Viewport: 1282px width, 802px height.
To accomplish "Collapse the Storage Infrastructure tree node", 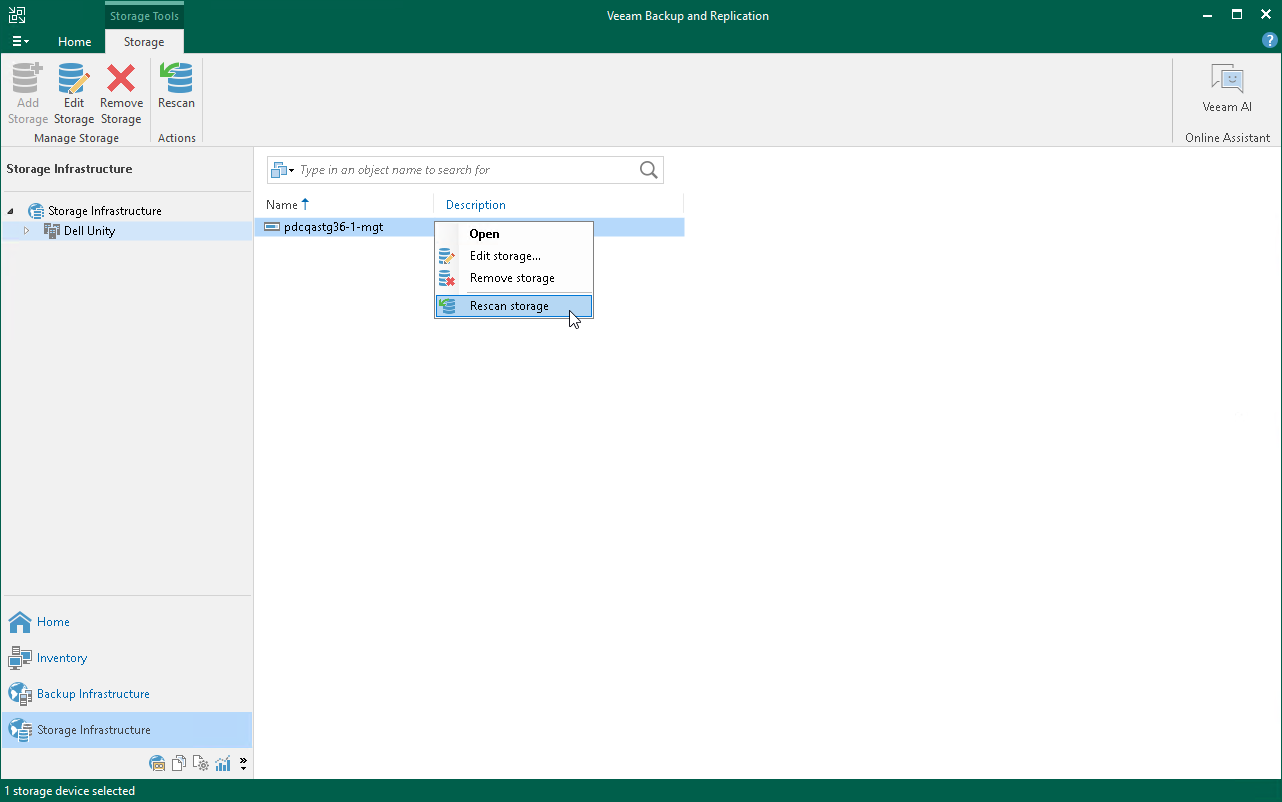I will (11, 211).
